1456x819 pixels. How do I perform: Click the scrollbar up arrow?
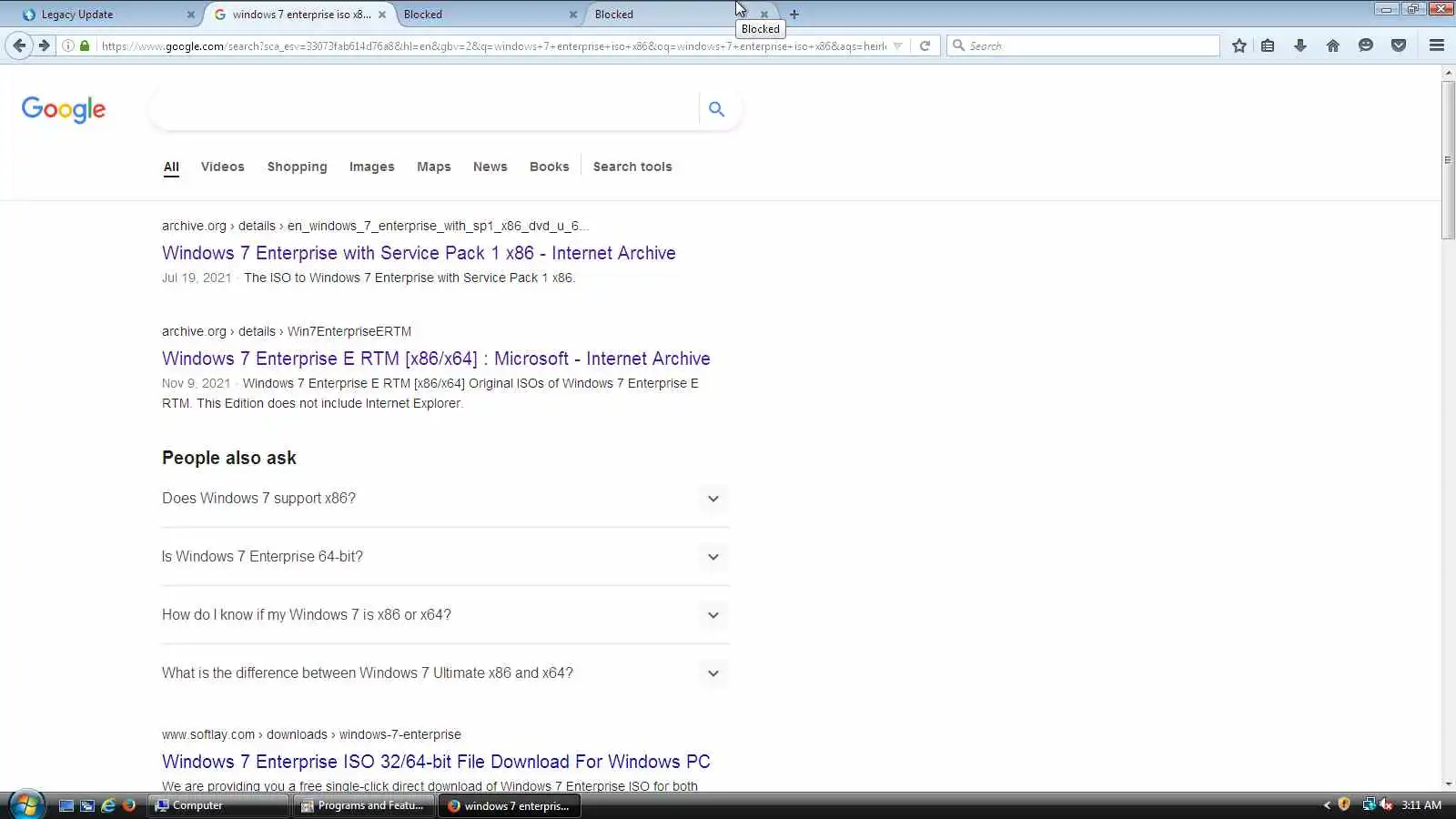click(1448, 72)
